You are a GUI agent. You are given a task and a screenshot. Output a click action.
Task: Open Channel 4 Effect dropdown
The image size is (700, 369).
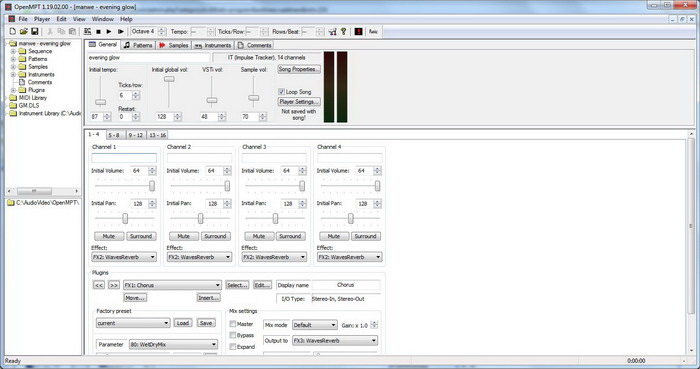point(350,257)
